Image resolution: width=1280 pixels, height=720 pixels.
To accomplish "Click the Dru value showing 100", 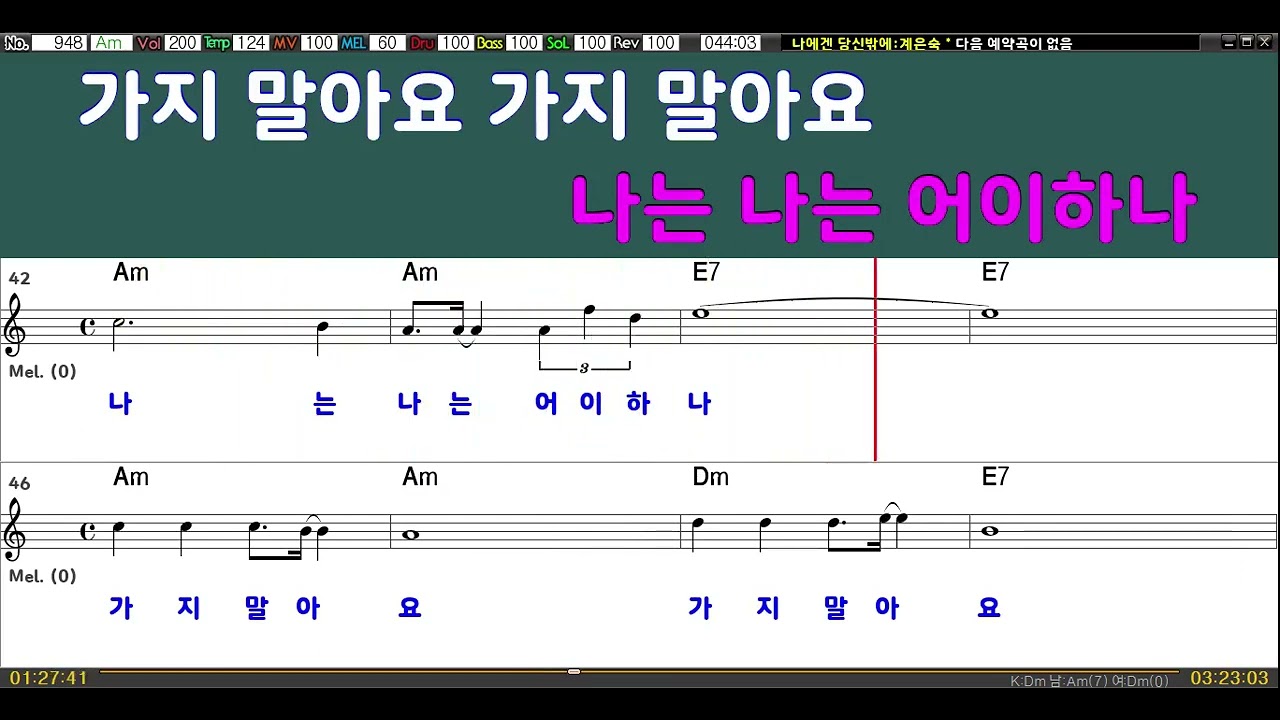I will click(455, 43).
